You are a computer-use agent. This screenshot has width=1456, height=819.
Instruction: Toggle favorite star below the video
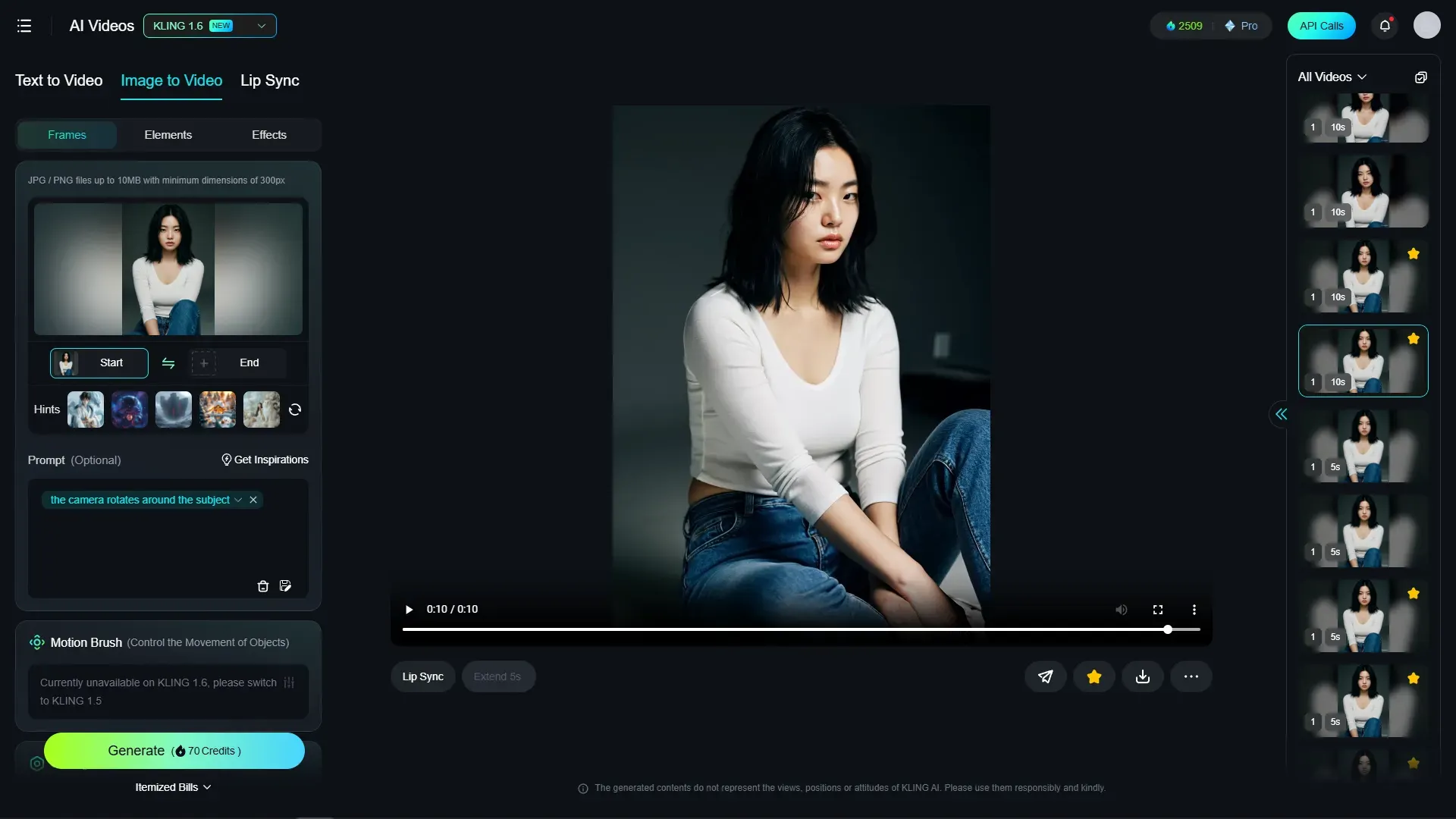point(1094,676)
